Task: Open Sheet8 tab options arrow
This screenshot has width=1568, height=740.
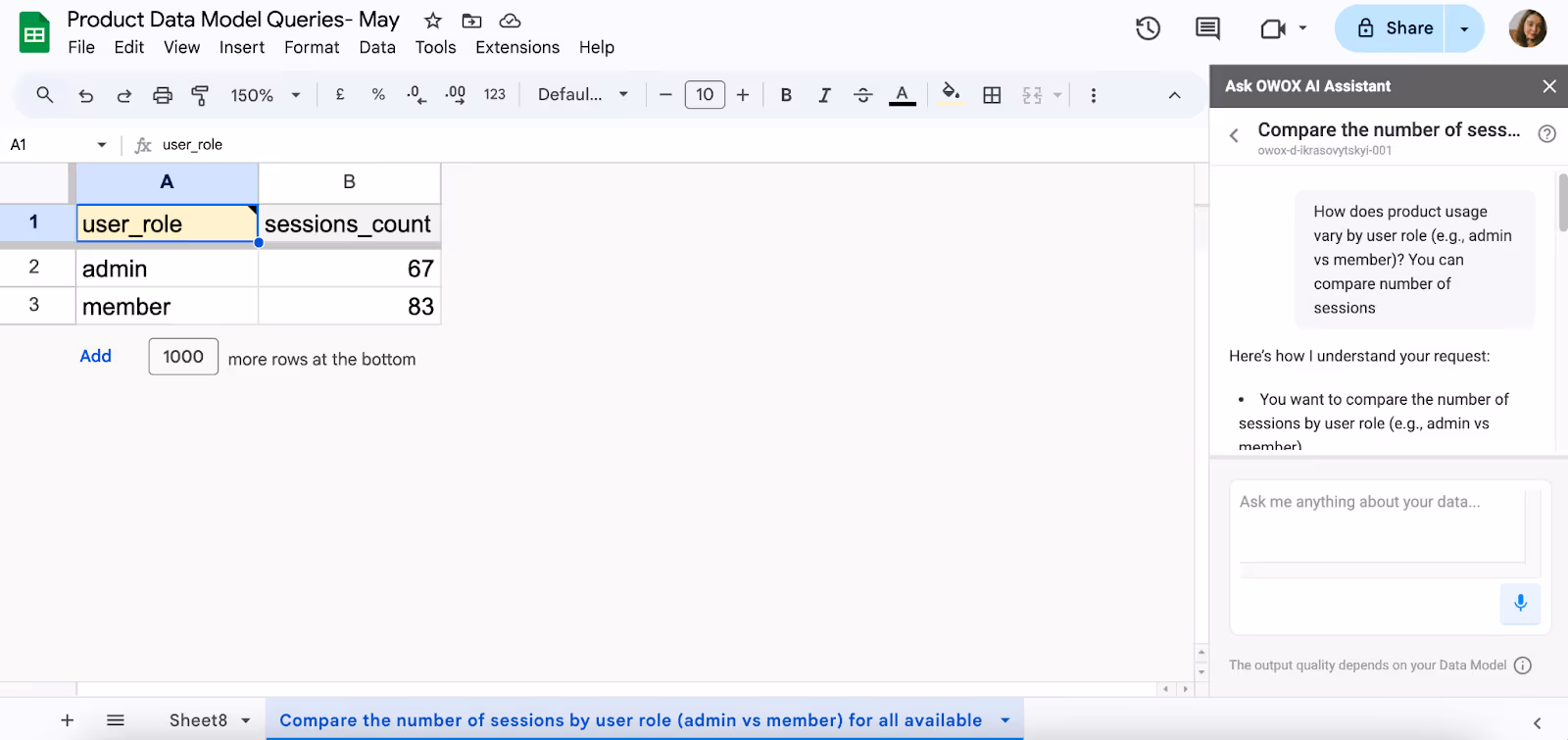Action: point(246,720)
